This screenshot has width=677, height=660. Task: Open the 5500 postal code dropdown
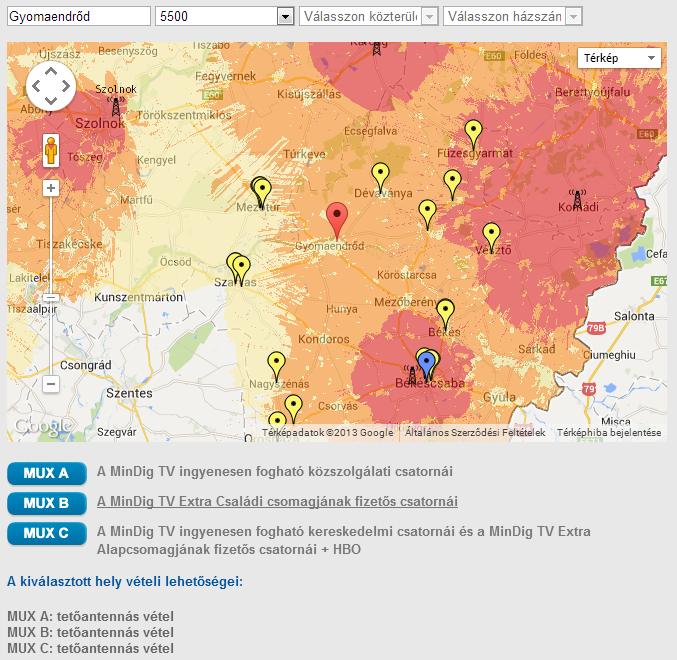point(225,16)
